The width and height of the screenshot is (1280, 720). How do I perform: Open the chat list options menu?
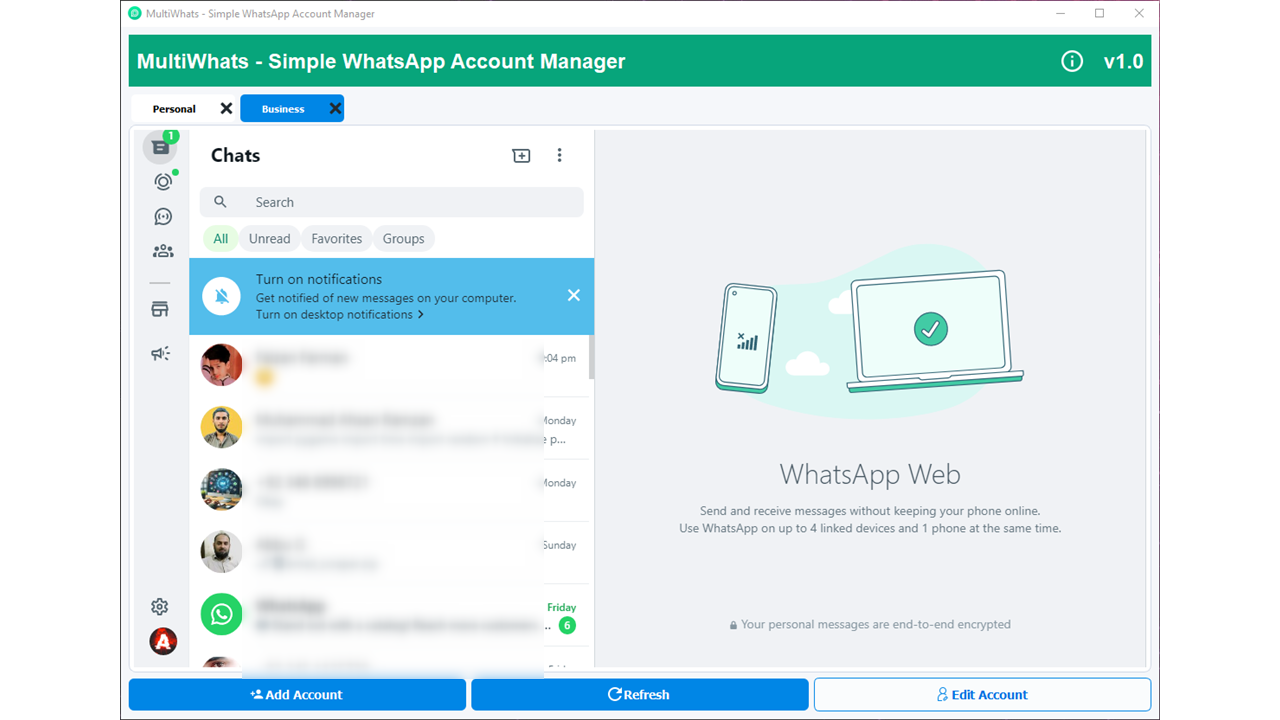point(560,156)
